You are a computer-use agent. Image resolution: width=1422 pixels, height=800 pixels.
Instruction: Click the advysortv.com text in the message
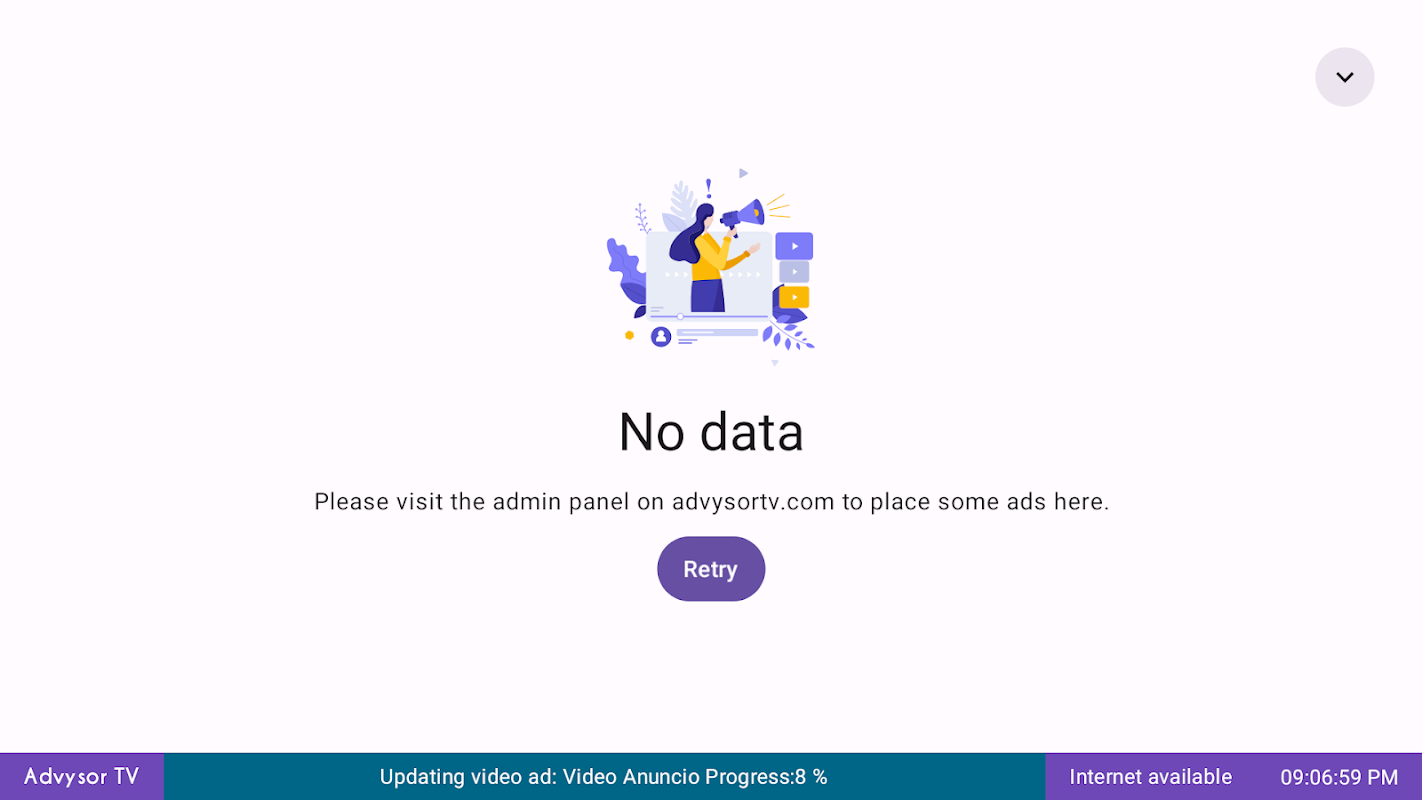click(753, 501)
